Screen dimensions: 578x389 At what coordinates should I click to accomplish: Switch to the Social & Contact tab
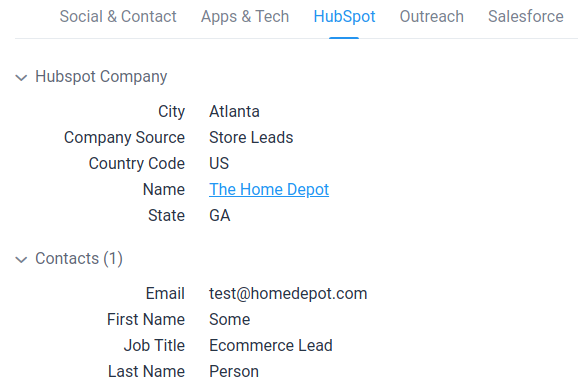(x=118, y=17)
